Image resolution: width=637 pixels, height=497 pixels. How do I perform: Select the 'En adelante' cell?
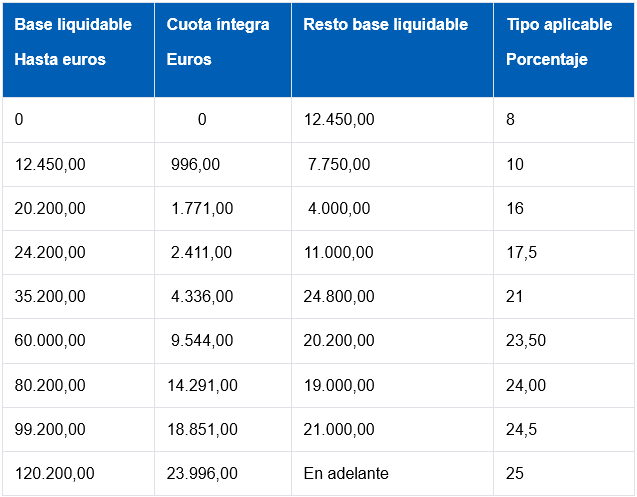[x=346, y=472]
